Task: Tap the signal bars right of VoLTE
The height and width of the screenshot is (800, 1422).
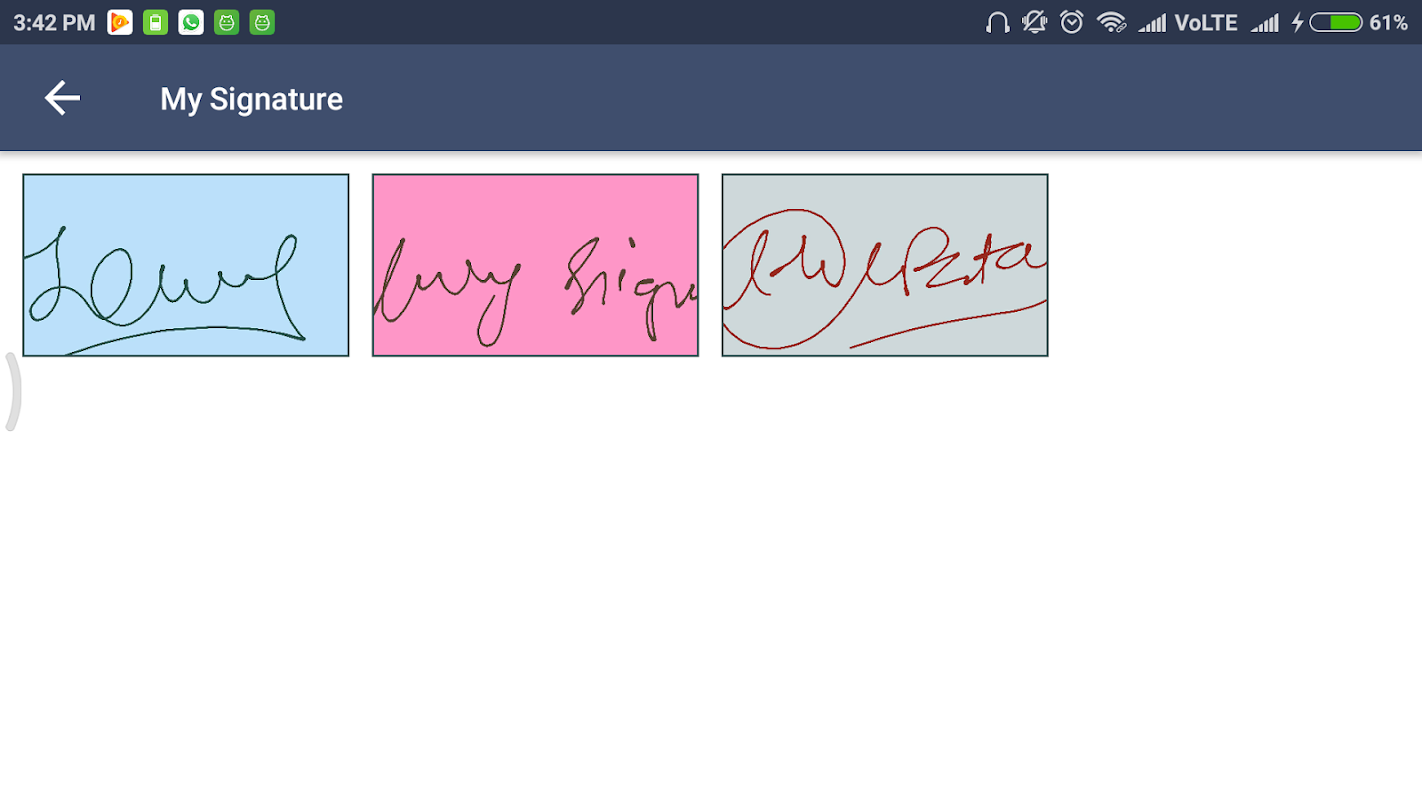Action: [1265, 22]
